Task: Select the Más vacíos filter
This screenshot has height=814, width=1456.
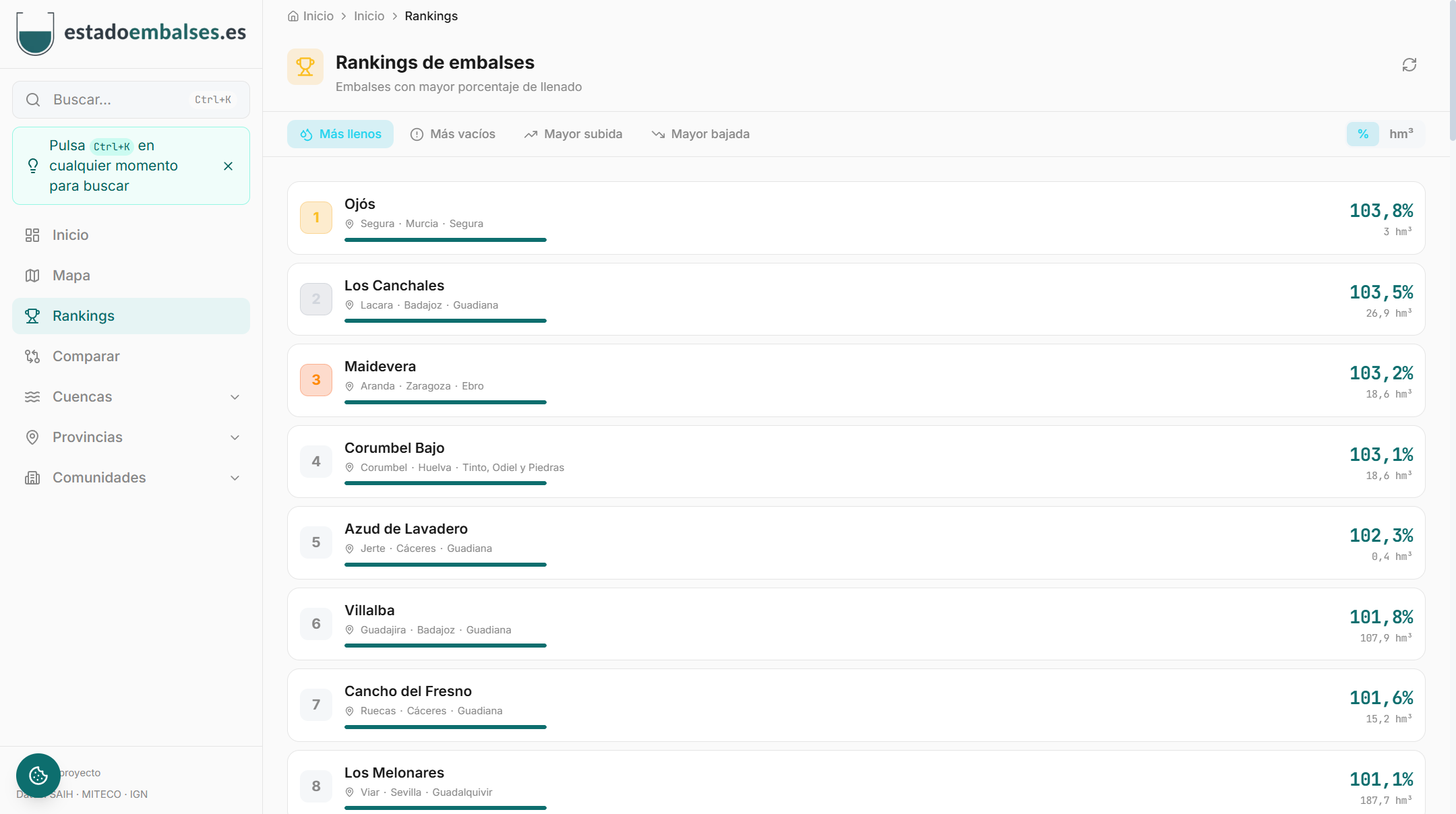Action: point(453,134)
